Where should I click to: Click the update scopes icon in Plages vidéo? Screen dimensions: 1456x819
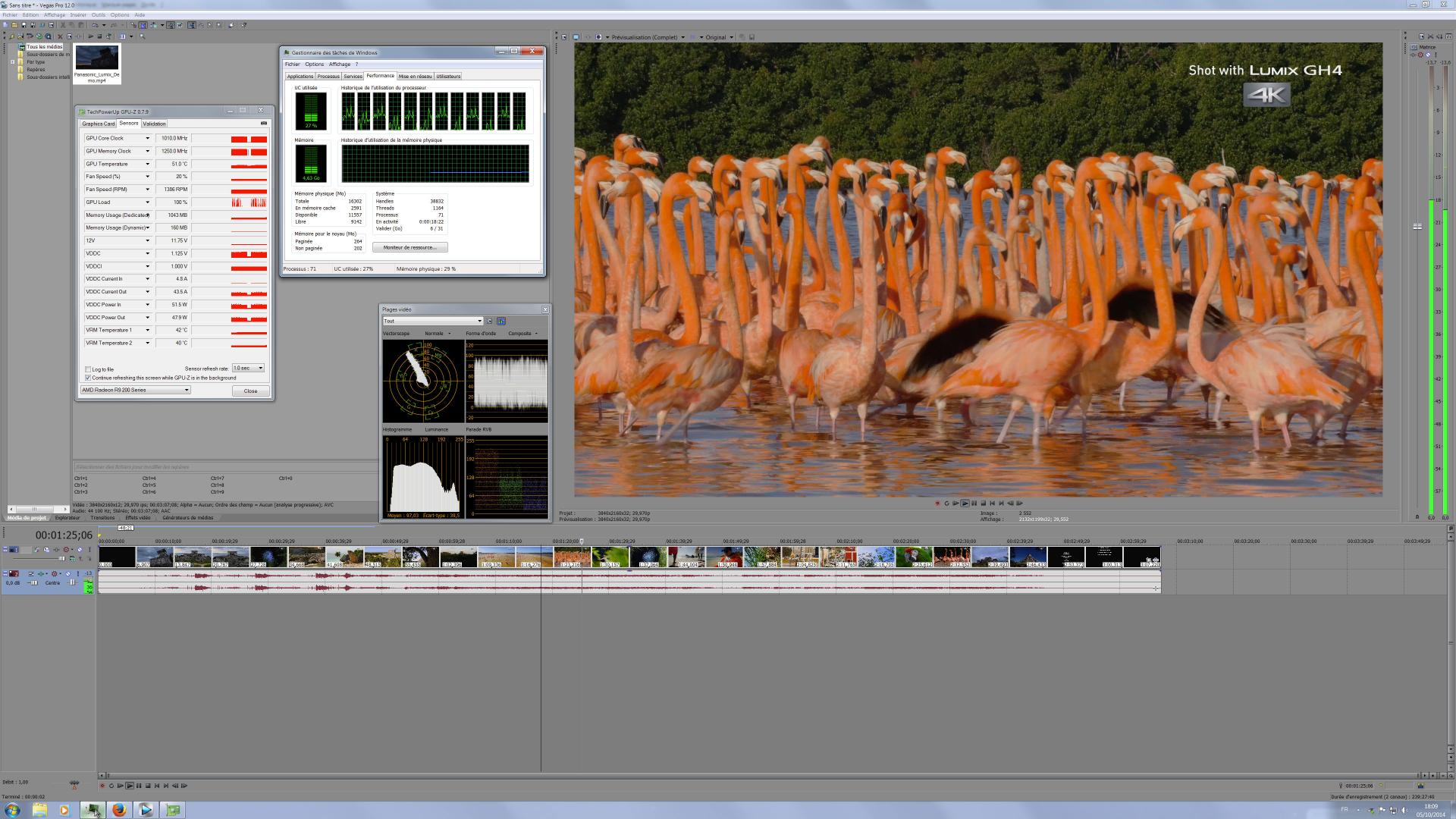click(x=501, y=321)
